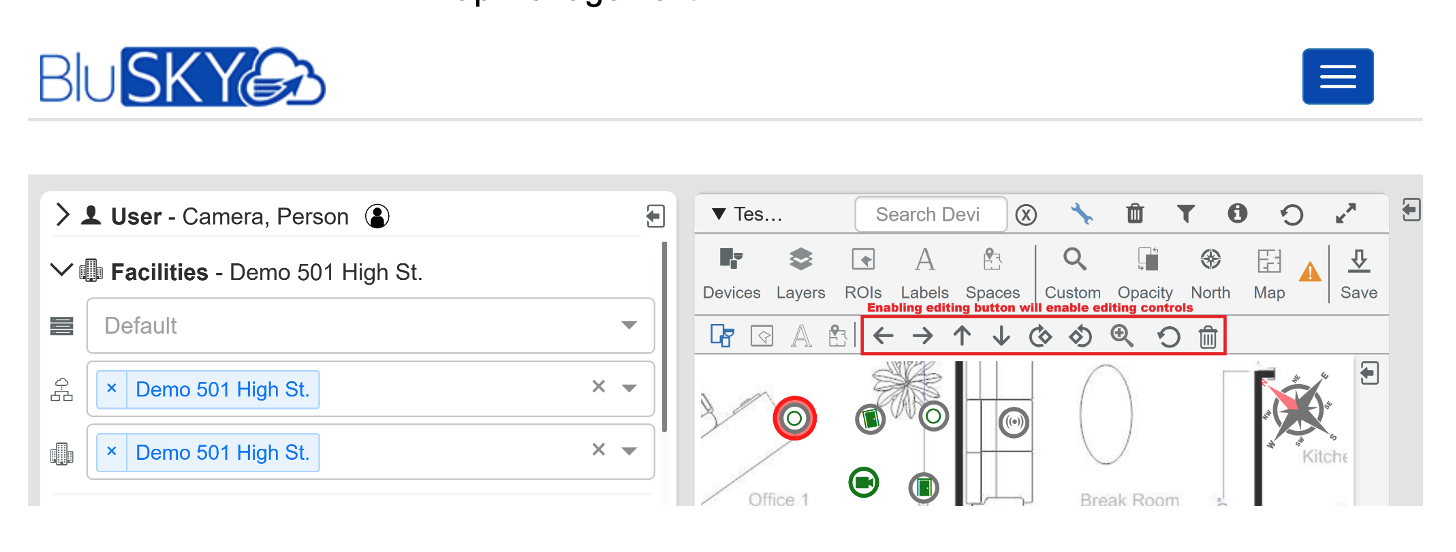This screenshot has width=1456, height=552.
Task: Select the green camera device on map
Action: 864,484
